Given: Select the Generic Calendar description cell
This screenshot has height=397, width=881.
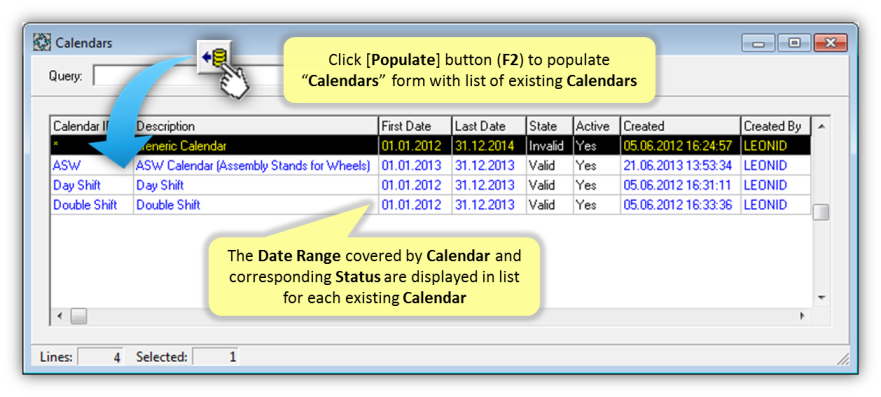Looking at the screenshot, I should 256,146.
